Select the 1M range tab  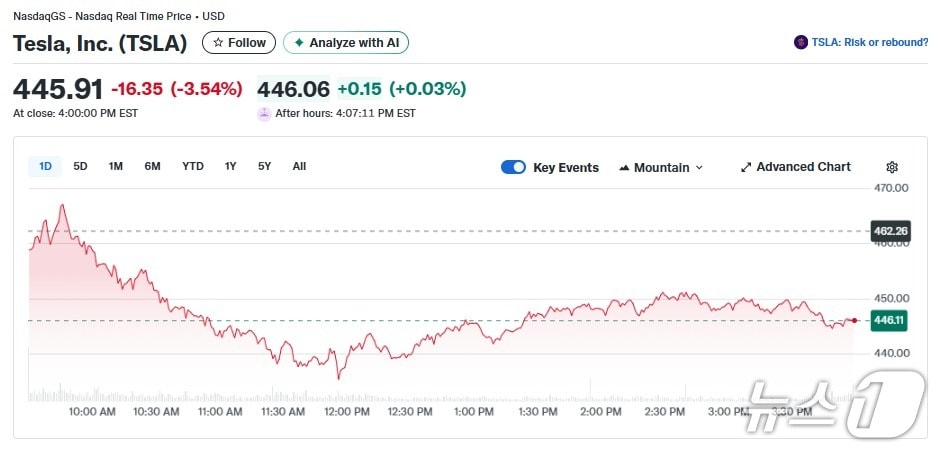coord(116,166)
